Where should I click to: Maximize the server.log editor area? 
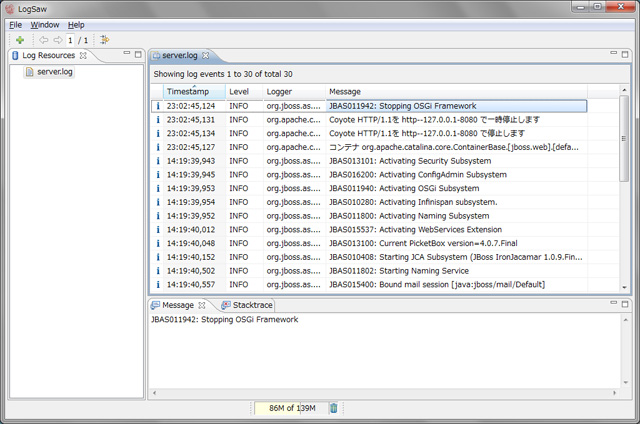pos(625,54)
